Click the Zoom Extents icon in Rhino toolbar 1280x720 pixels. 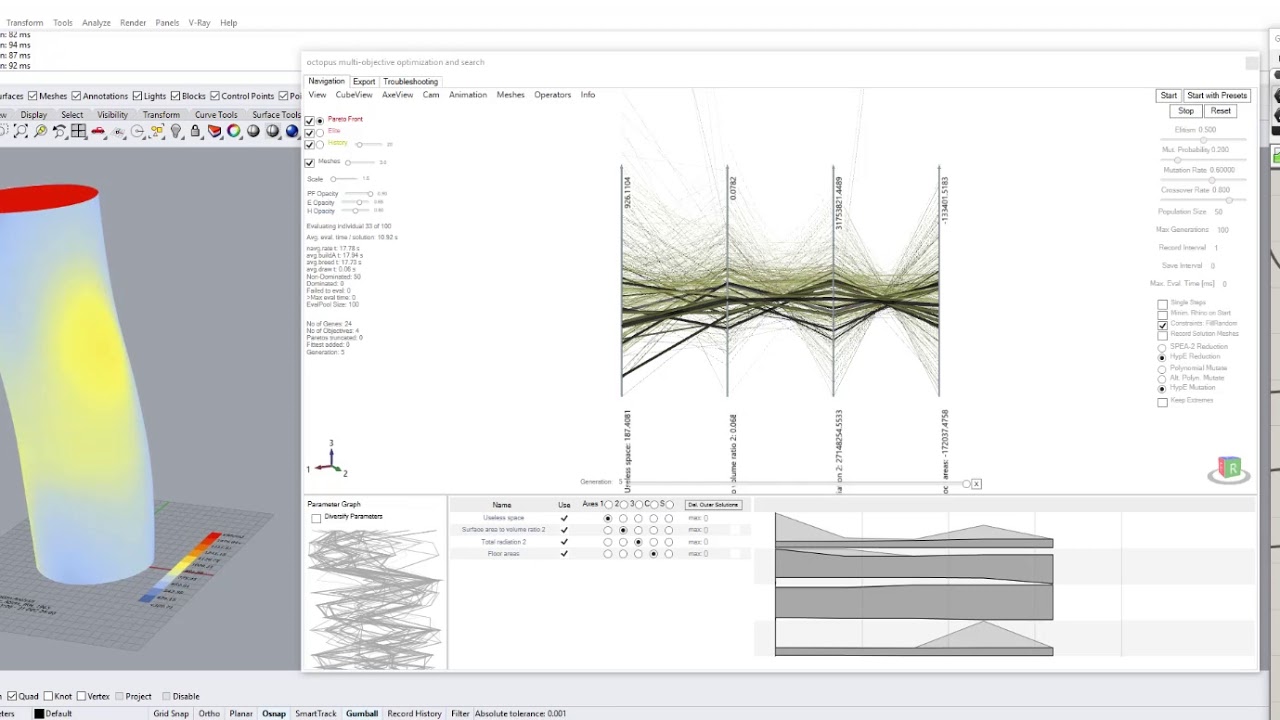pyautogui.click(x=21, y=131)
